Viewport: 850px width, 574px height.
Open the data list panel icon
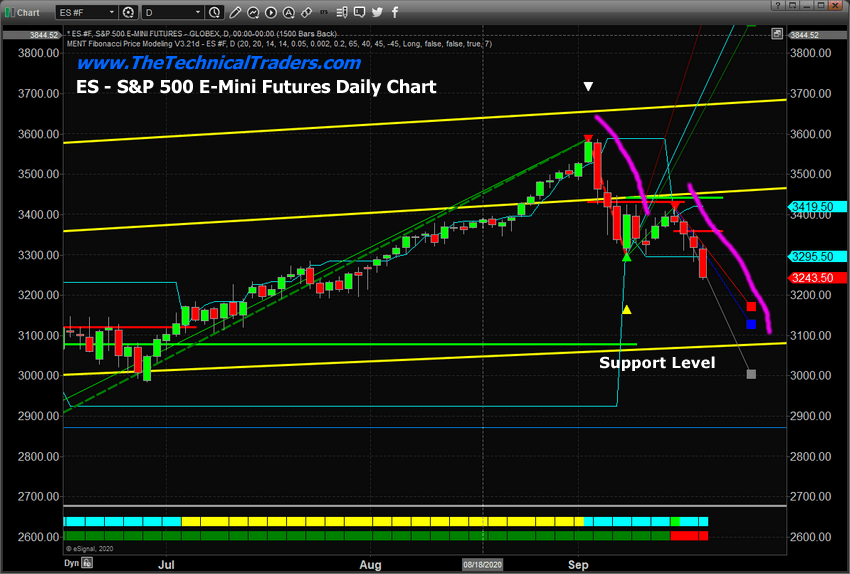[x=342, y=12]
